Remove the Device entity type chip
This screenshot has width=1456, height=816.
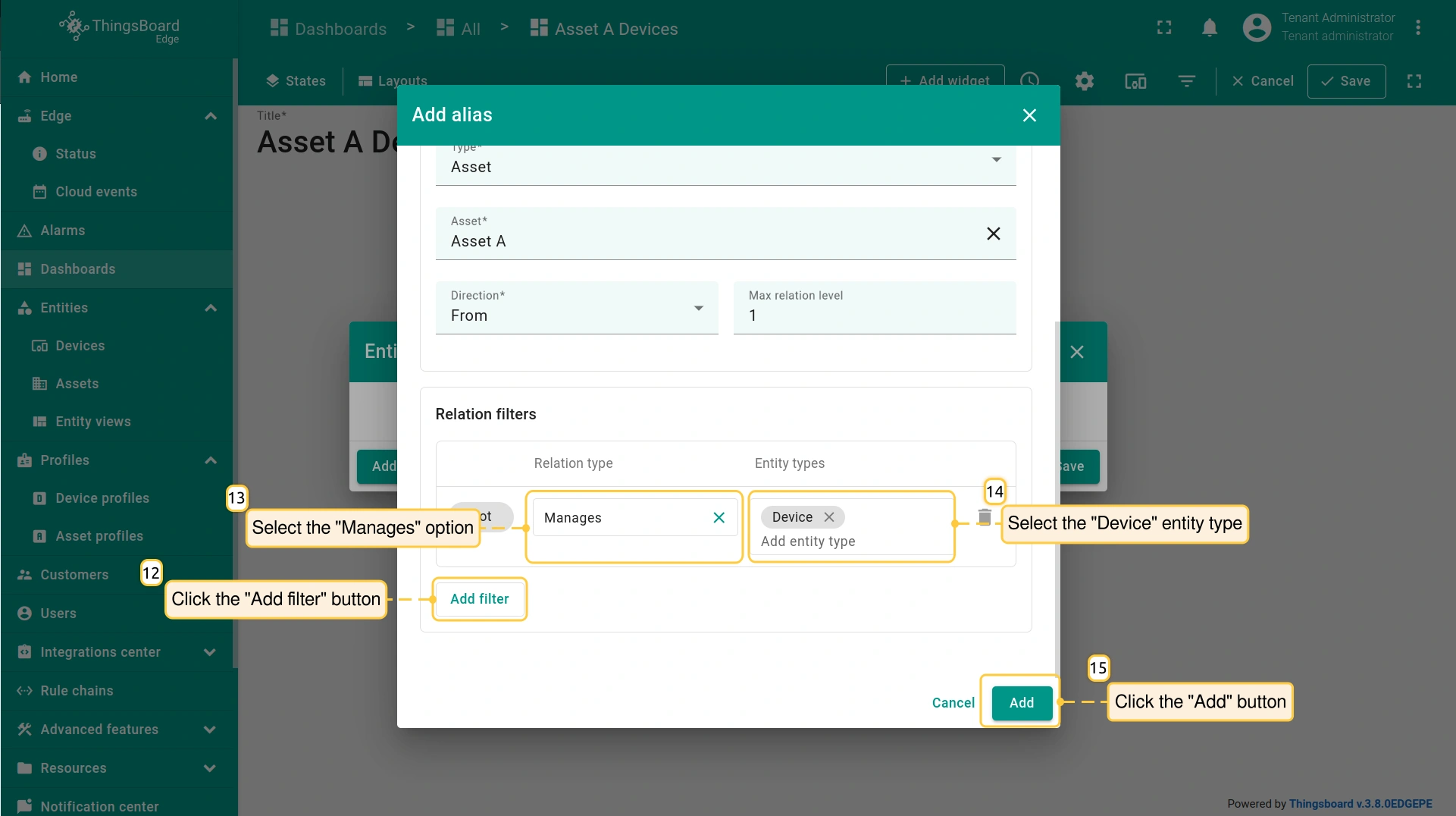pos(829,517)
